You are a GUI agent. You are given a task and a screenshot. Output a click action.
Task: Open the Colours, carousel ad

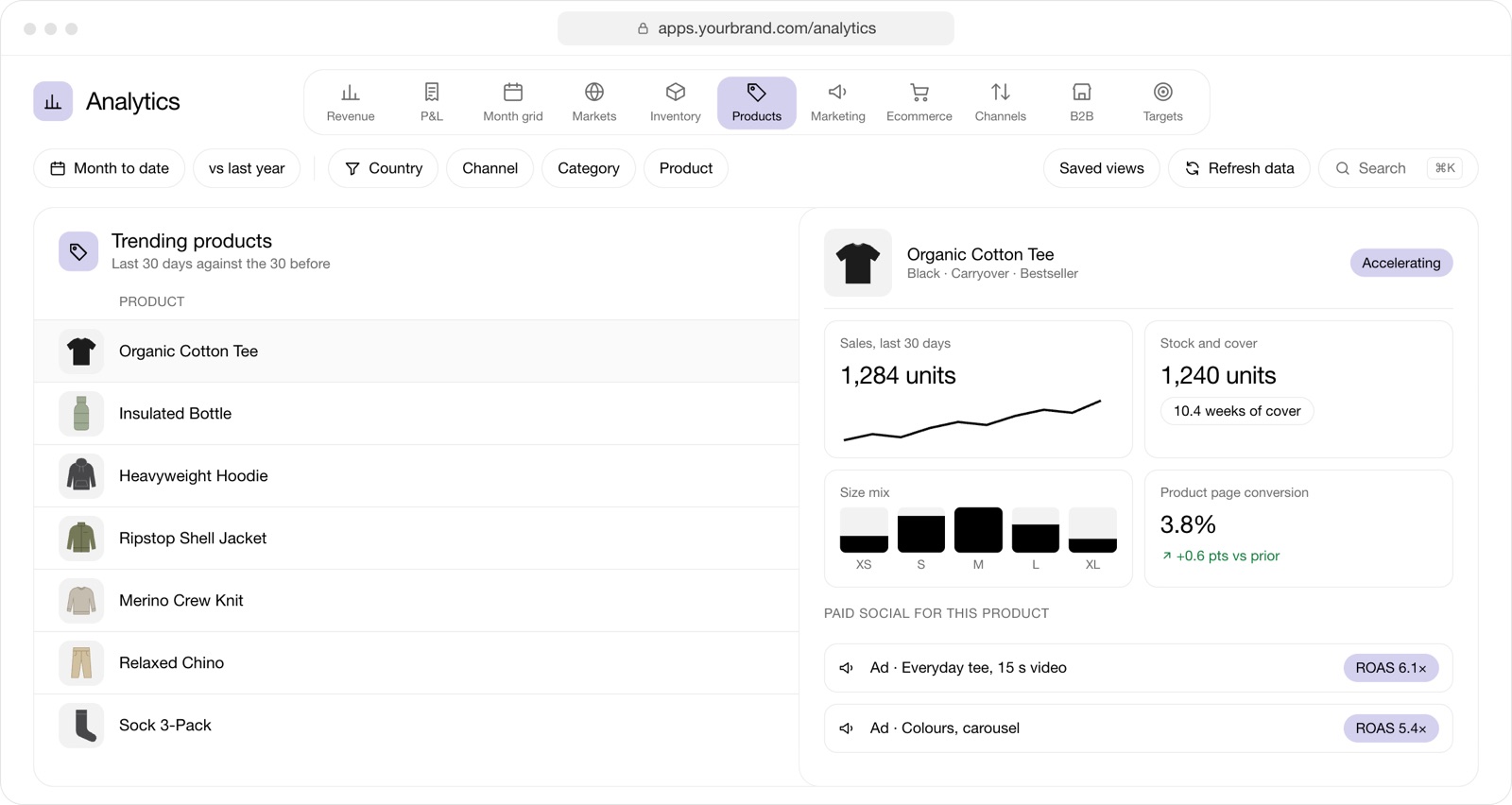coord(1139,728)
